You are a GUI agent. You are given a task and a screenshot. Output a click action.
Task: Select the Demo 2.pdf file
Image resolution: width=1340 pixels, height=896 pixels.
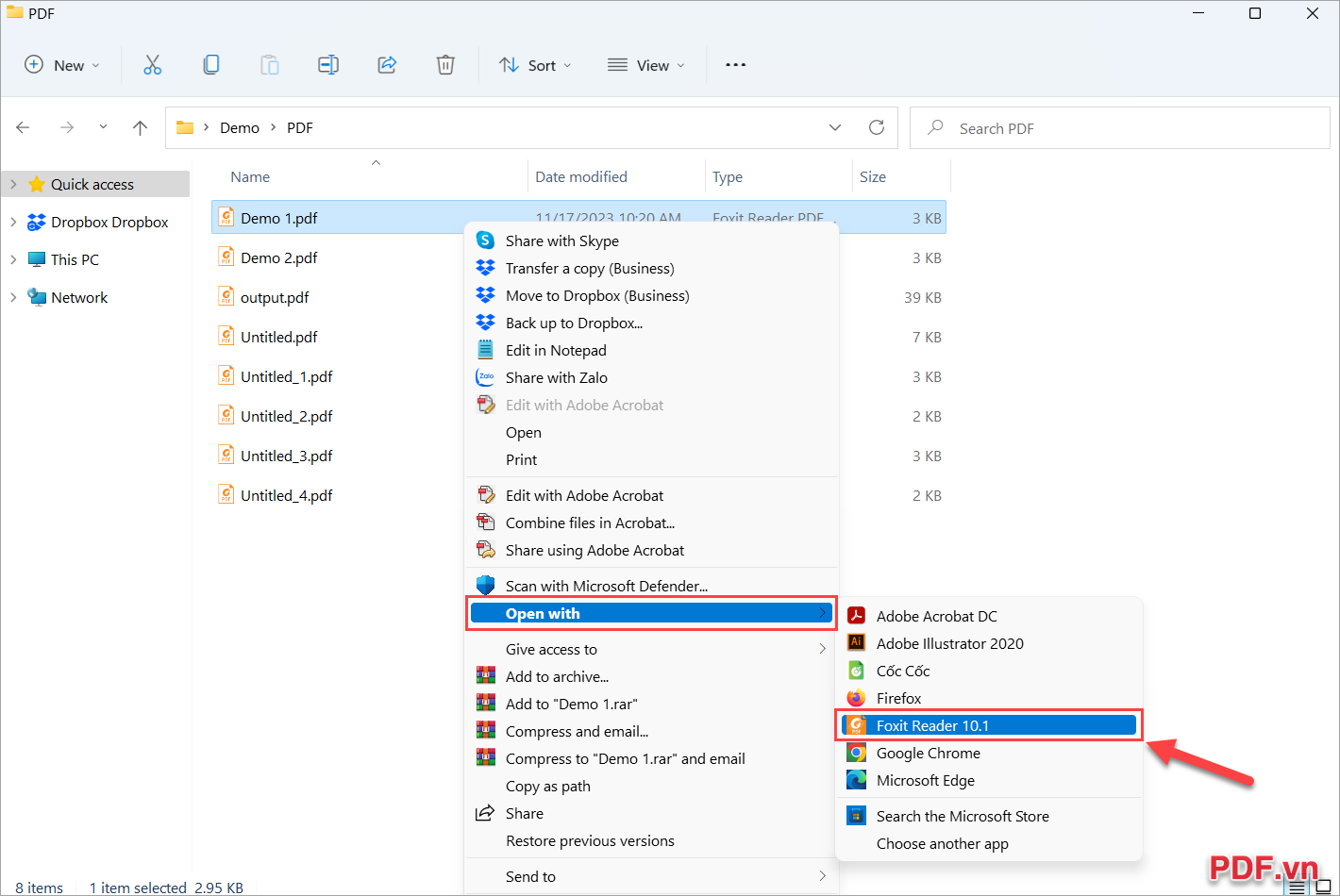click(x=278, y=257)
